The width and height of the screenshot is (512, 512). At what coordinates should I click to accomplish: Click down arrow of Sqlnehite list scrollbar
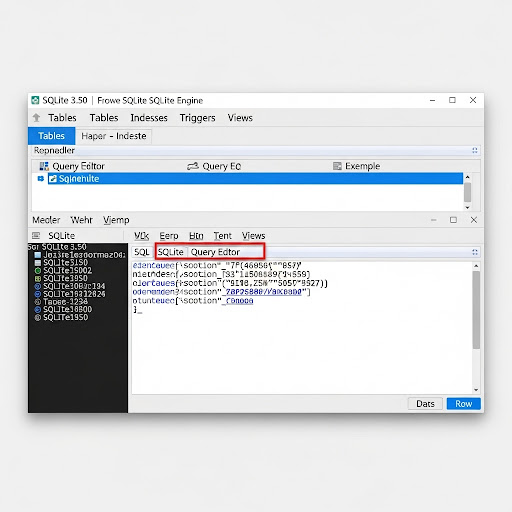point(467,207)
